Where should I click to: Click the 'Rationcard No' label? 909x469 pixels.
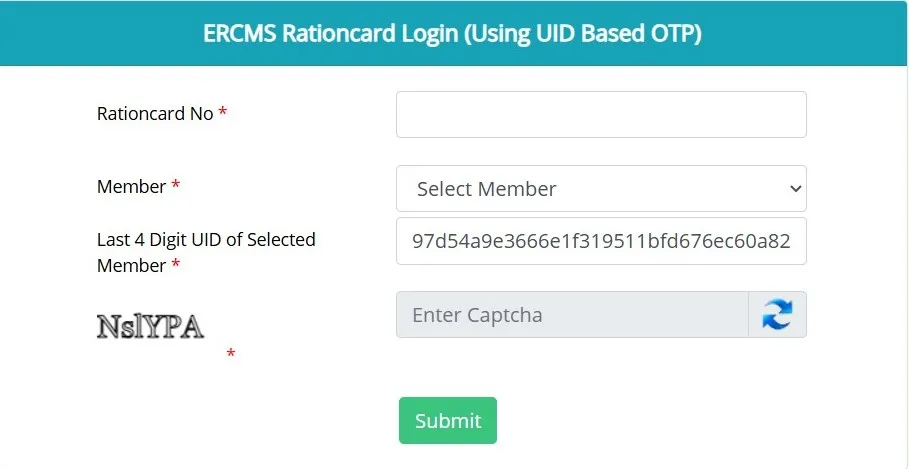tap(155, 114)
